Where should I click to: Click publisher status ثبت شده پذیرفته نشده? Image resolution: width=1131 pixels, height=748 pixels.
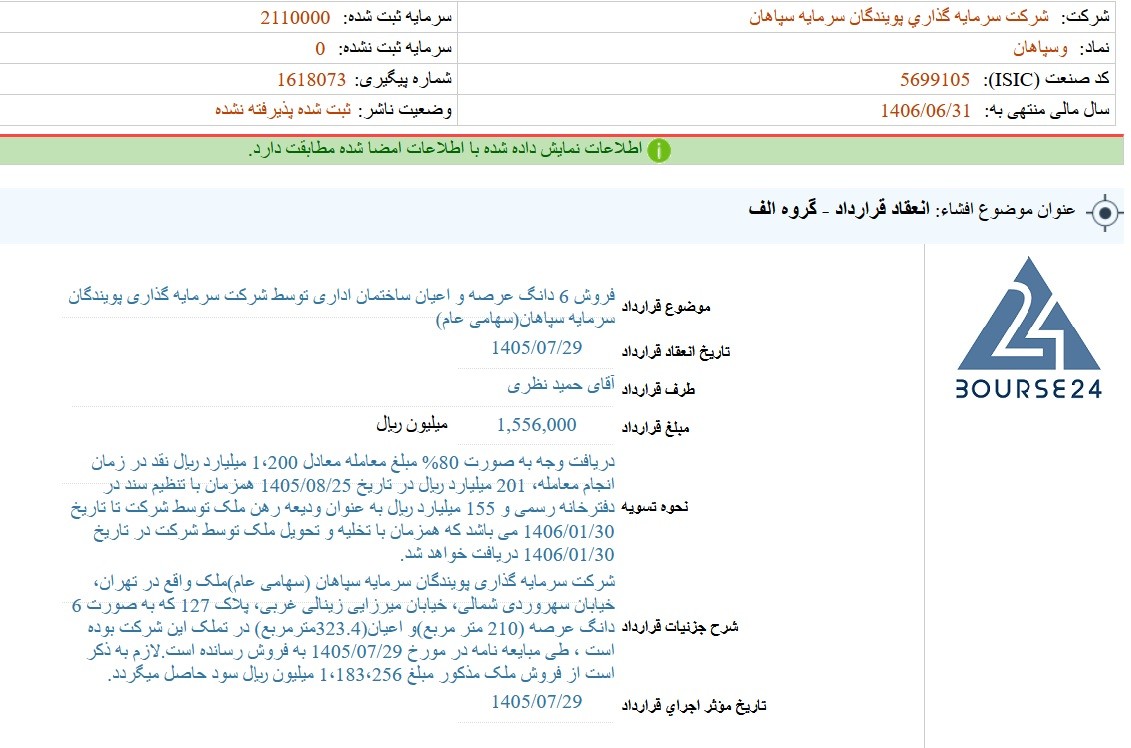pyautogui.click(x=283, y=110)
